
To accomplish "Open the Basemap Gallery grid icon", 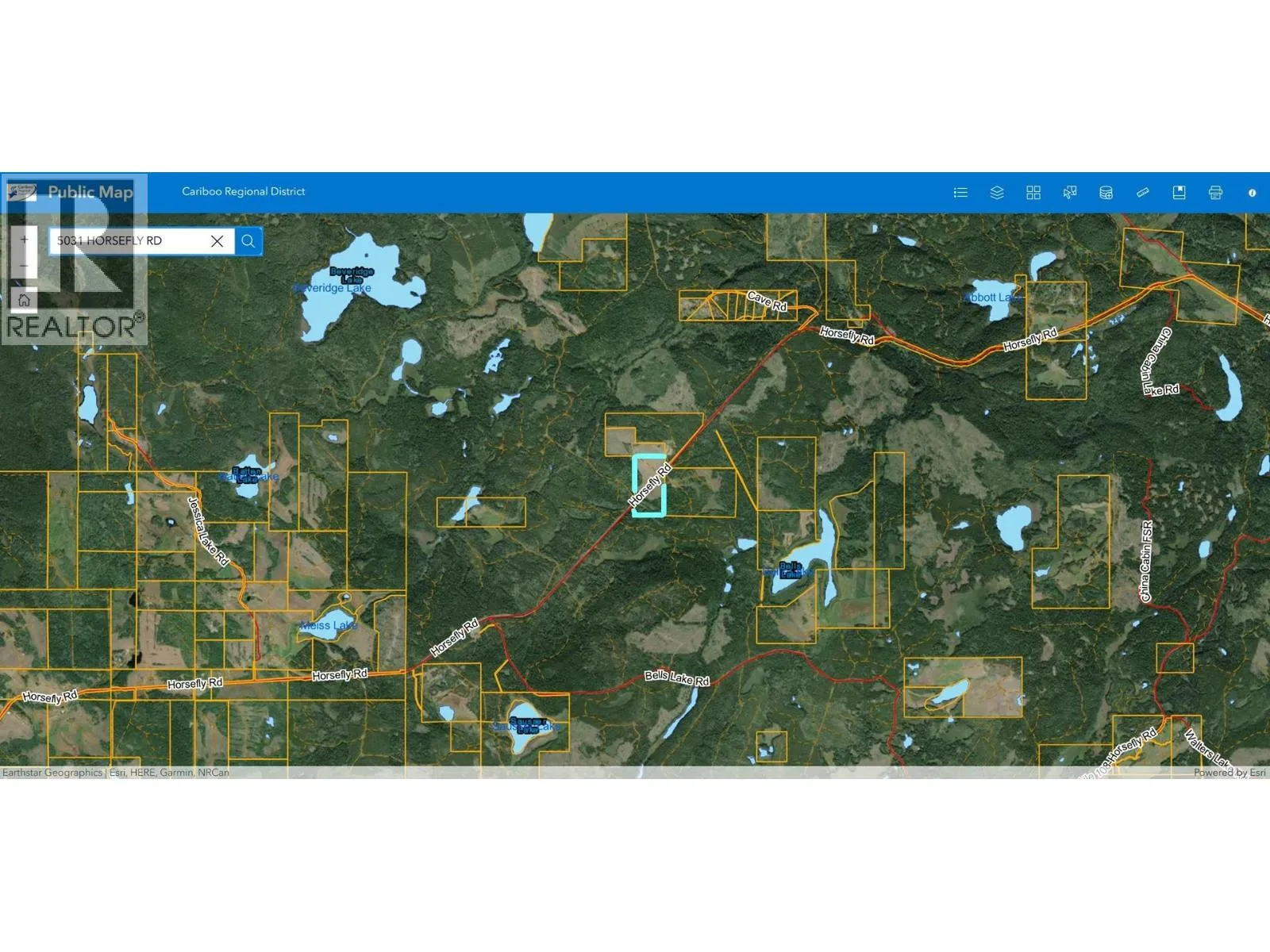I will pos(1033,192).
